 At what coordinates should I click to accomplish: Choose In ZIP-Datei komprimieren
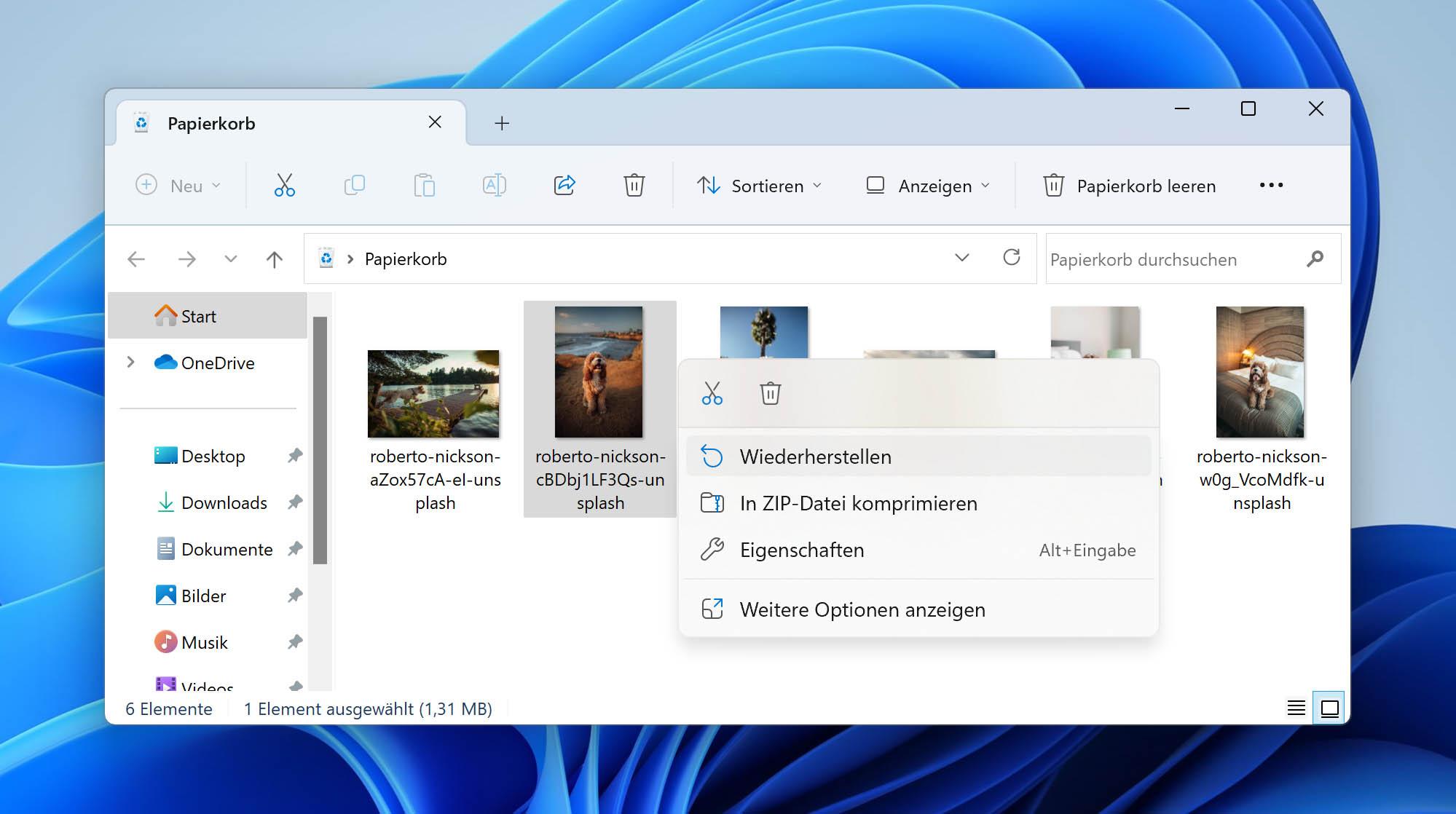pyautogui.click(x=918, y=503)
